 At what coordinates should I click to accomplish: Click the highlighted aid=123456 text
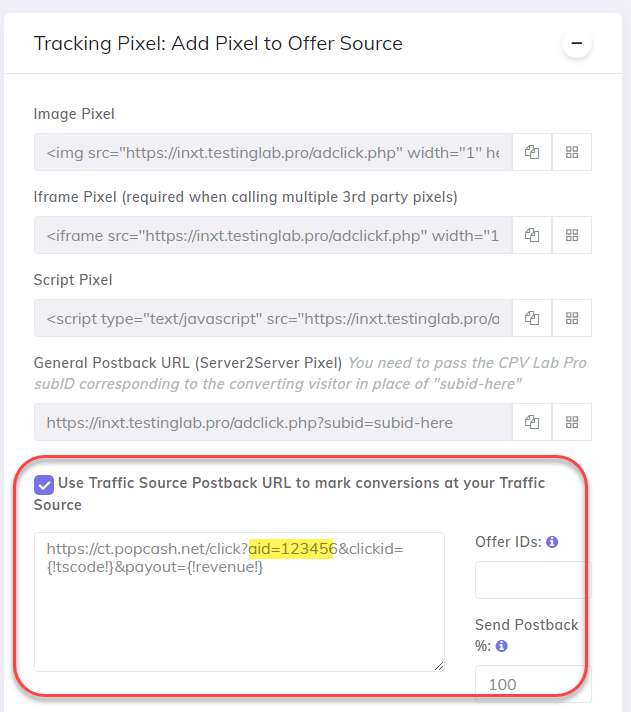point(291,549)
